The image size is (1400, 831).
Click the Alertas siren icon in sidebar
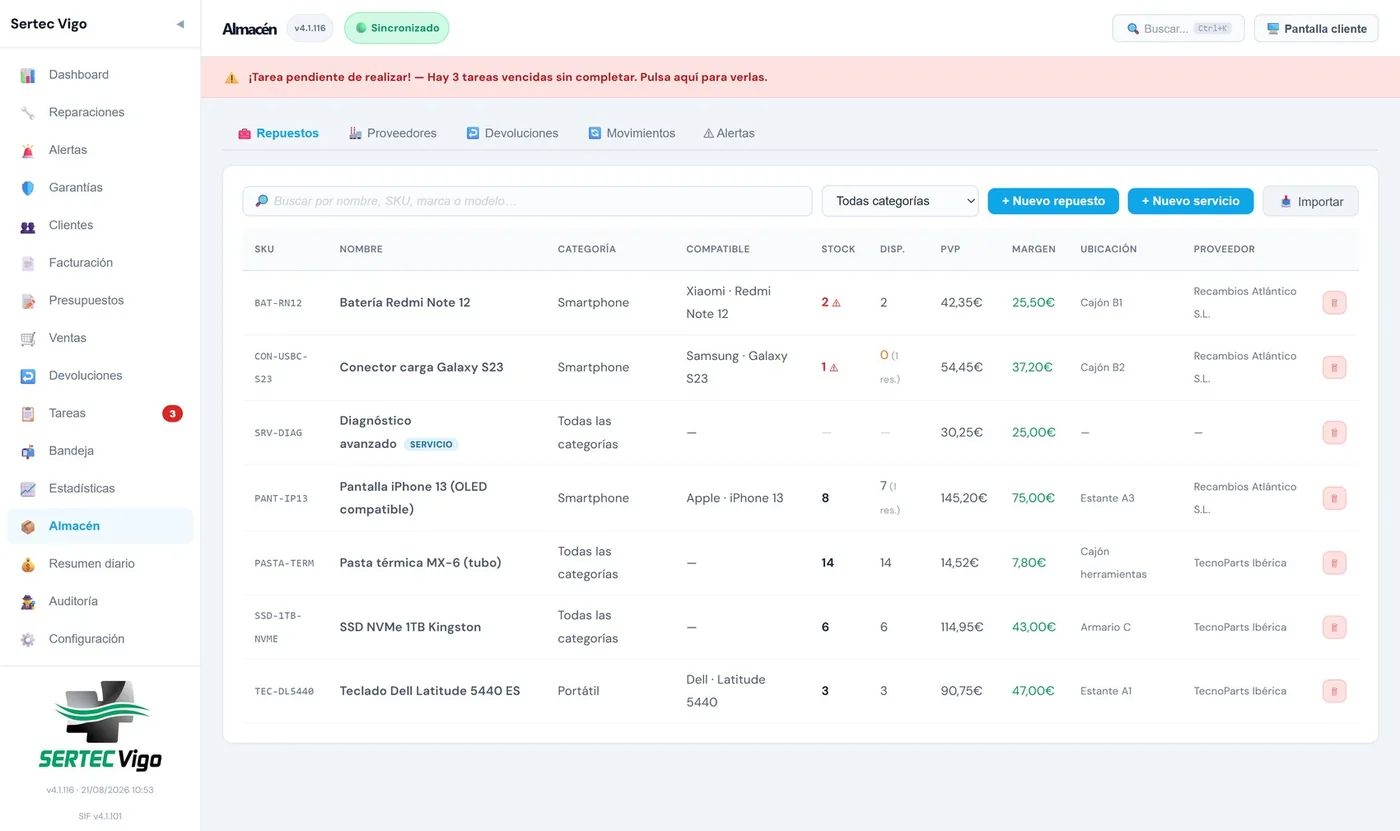coord(28,150)
